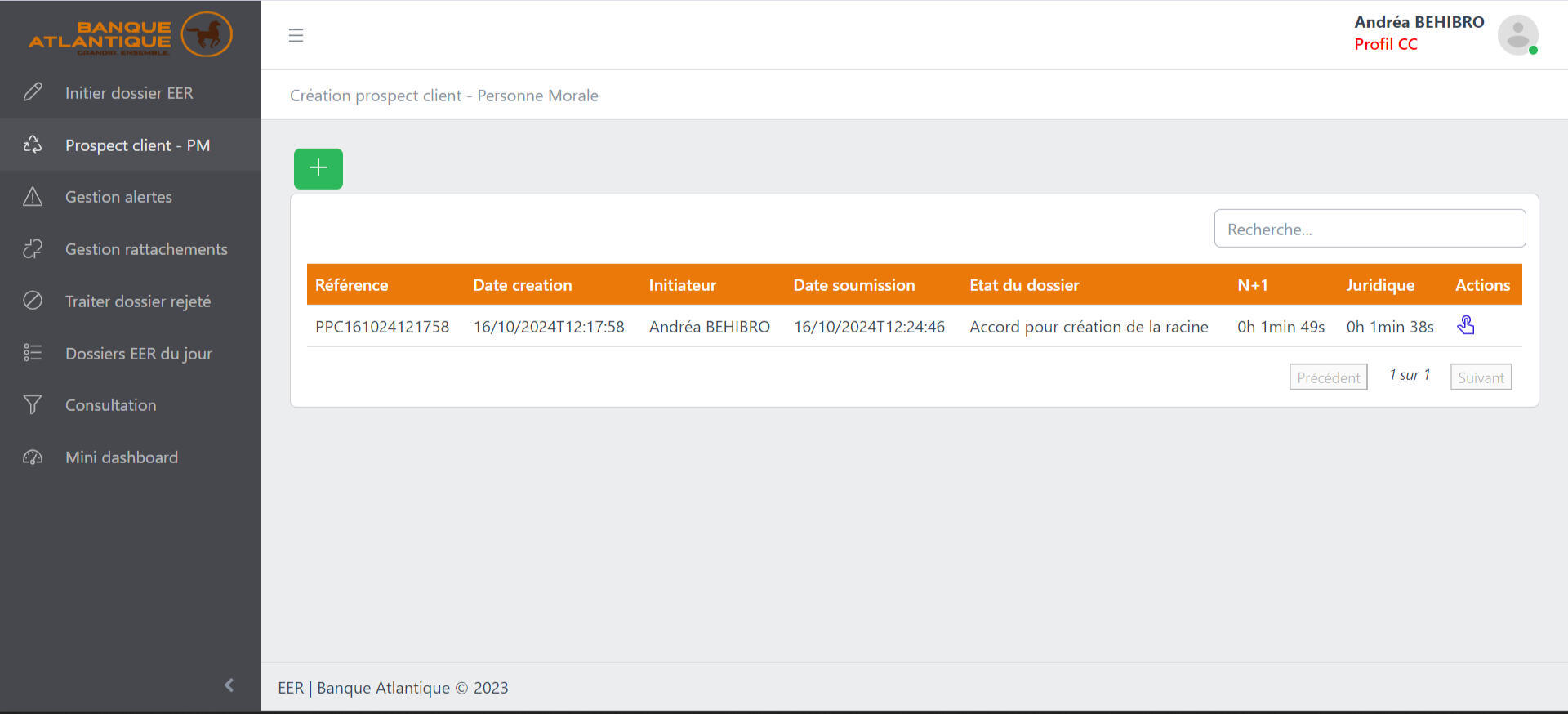Select reference PPC161024121758 in table
Screen dimensions: 1568x714
point(382,327)
